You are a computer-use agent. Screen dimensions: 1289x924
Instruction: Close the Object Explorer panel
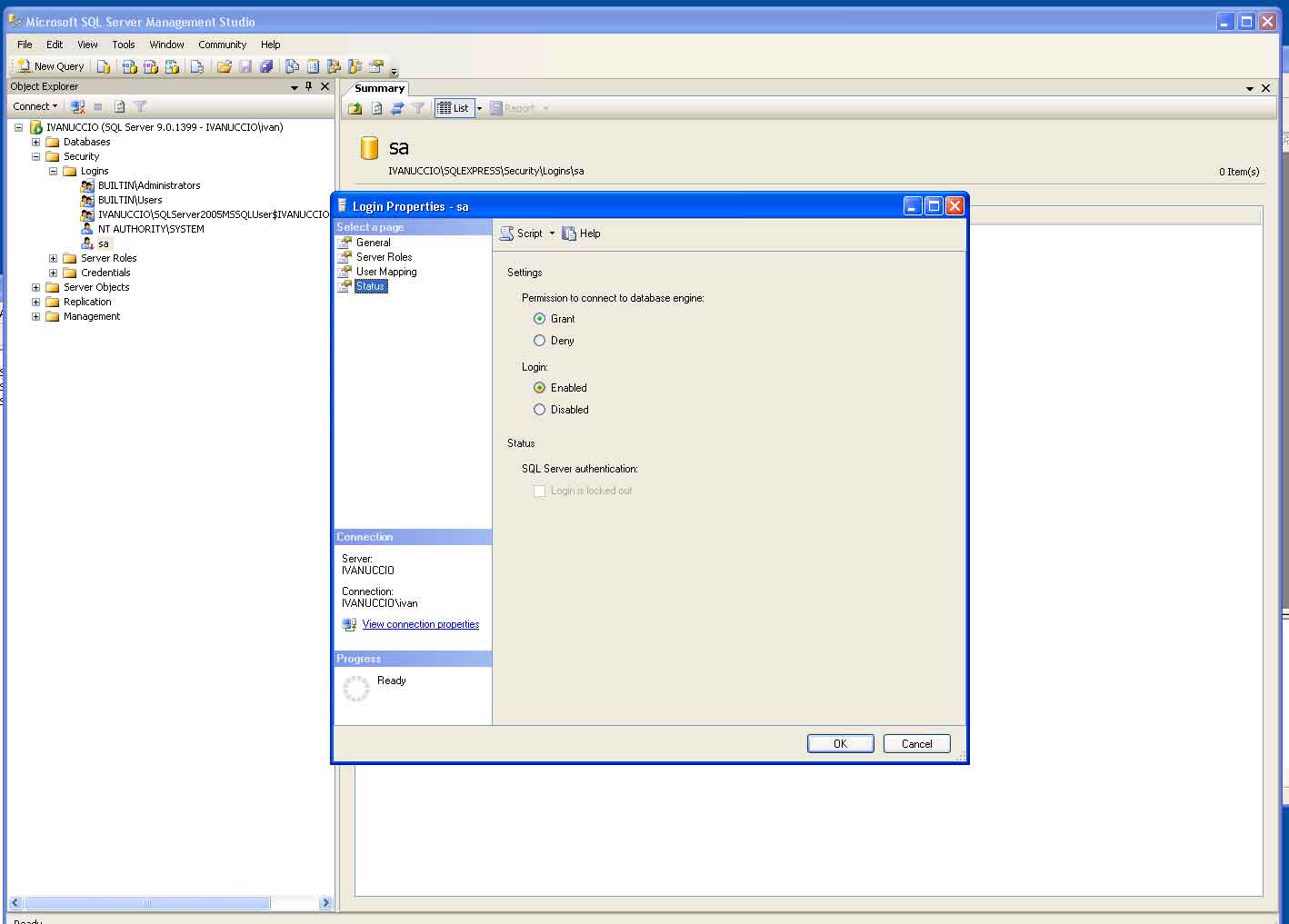(325, 86)
